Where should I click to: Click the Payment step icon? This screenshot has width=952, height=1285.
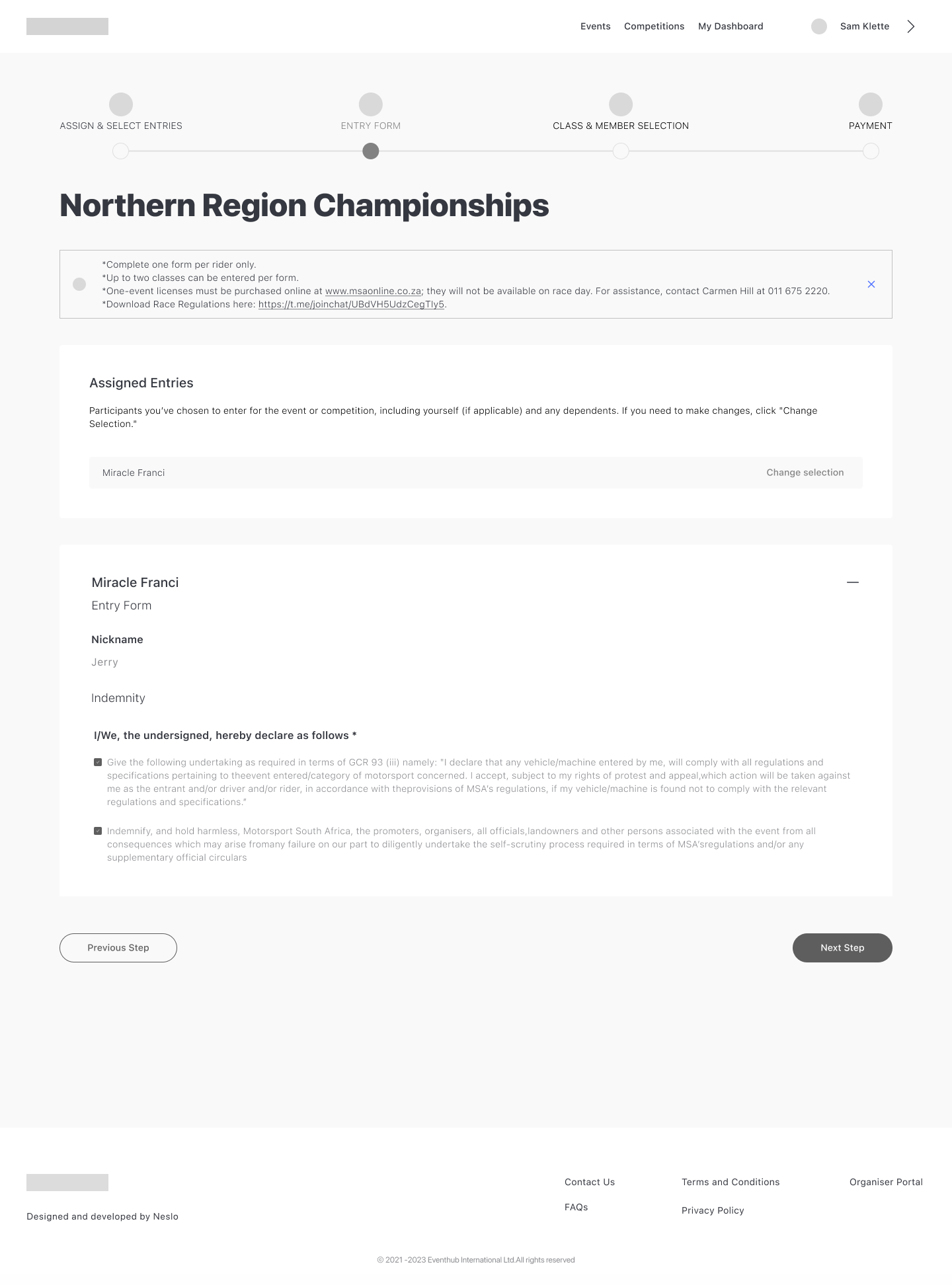tap(870, 104)
